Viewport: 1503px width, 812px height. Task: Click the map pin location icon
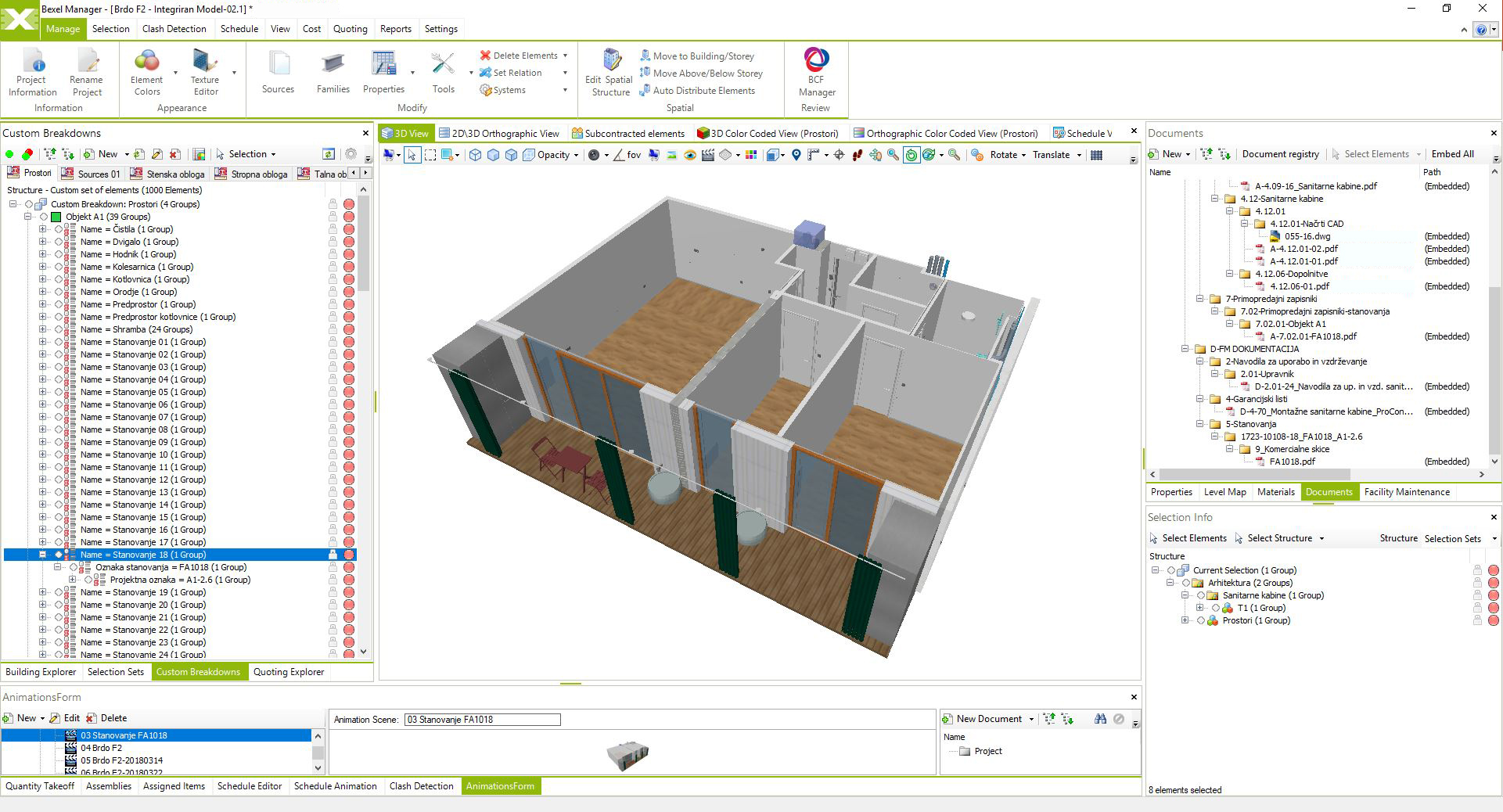coord(796,155)
